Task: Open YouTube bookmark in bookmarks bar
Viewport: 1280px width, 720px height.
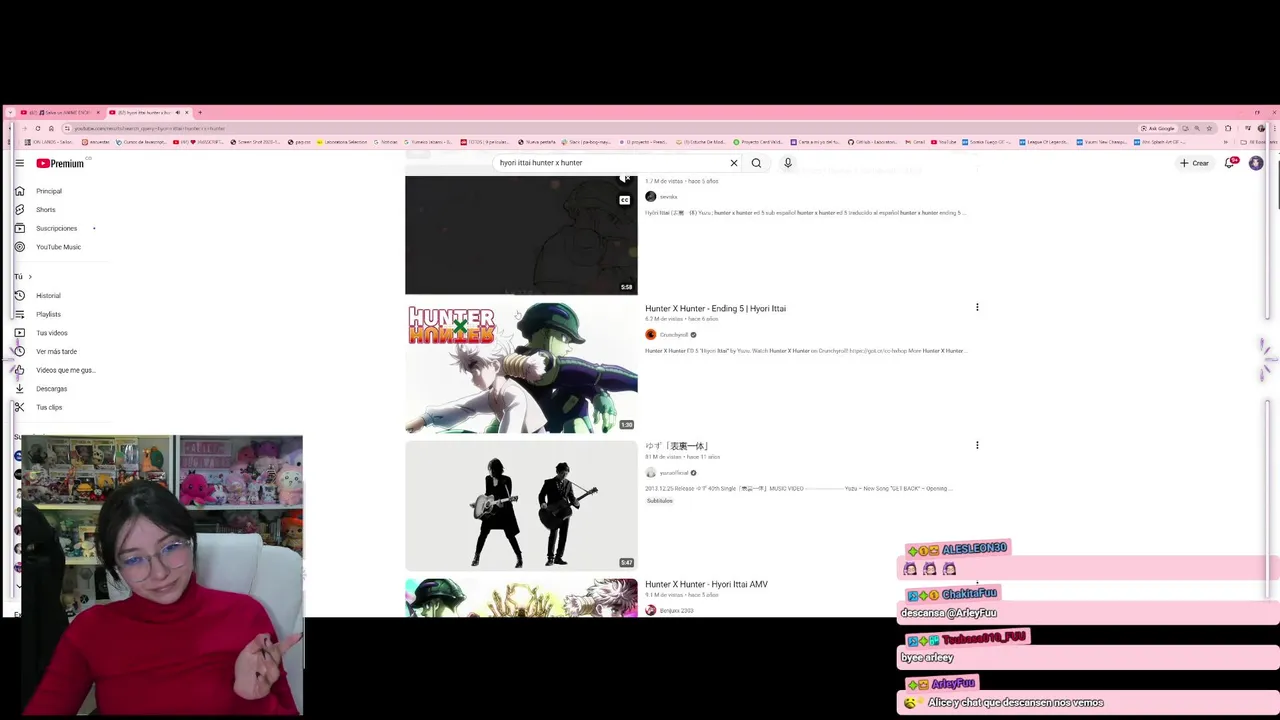Action: [x=944, y=142]
